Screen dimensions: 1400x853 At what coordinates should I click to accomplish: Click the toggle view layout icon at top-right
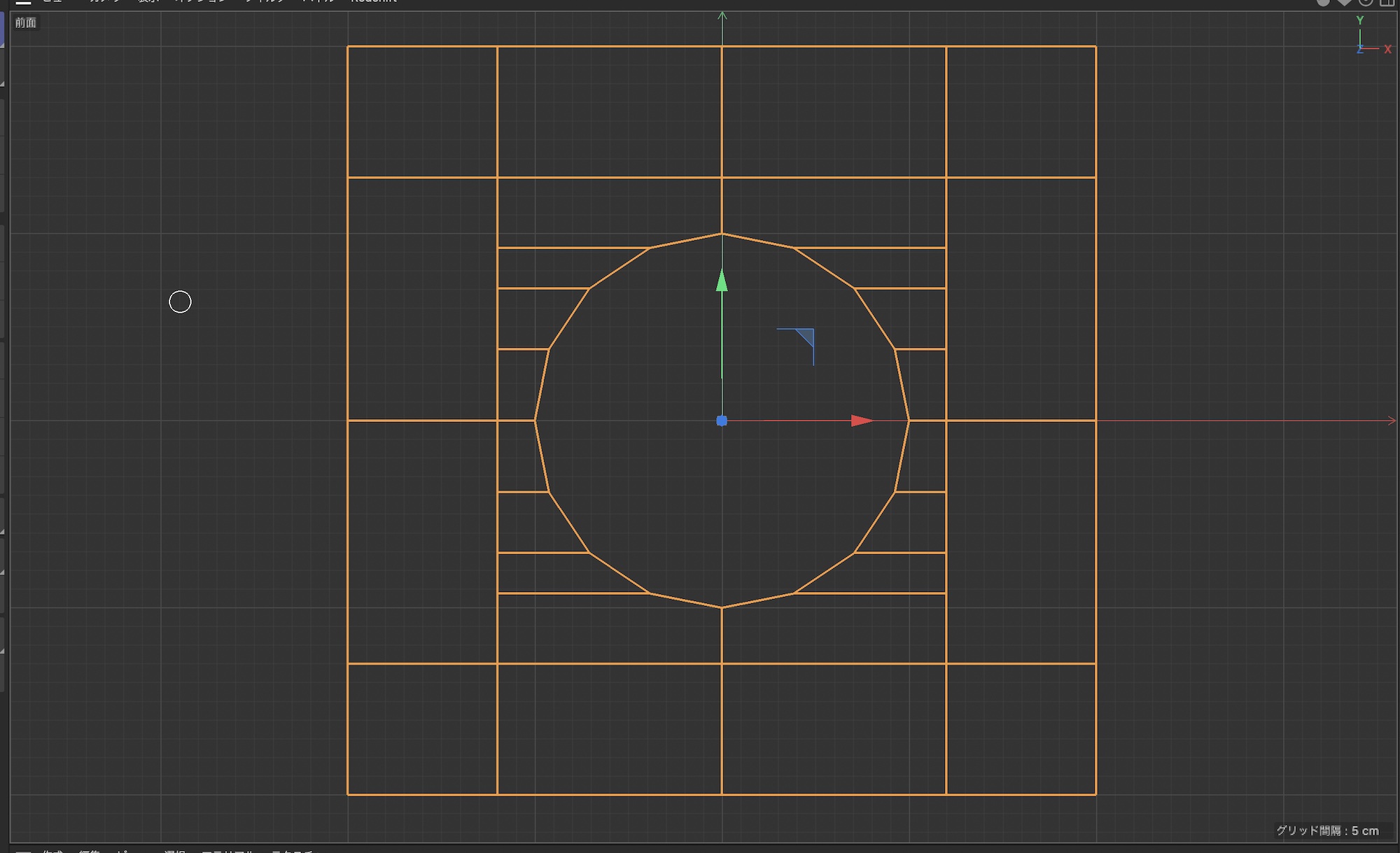(x=1387, y=2)
